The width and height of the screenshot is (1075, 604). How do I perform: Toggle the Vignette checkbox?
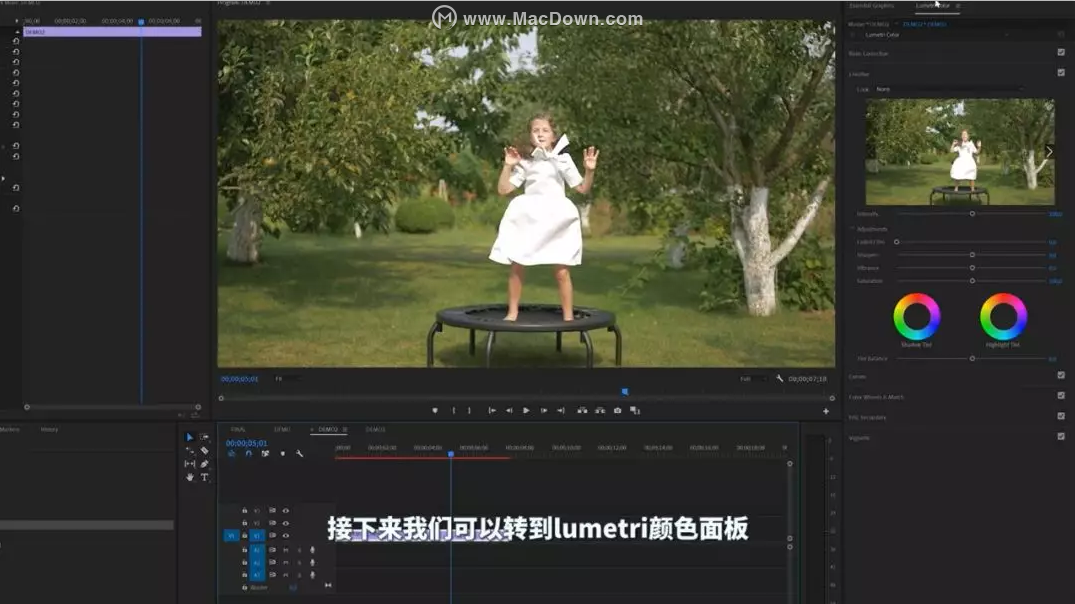tap(1061, 436)
